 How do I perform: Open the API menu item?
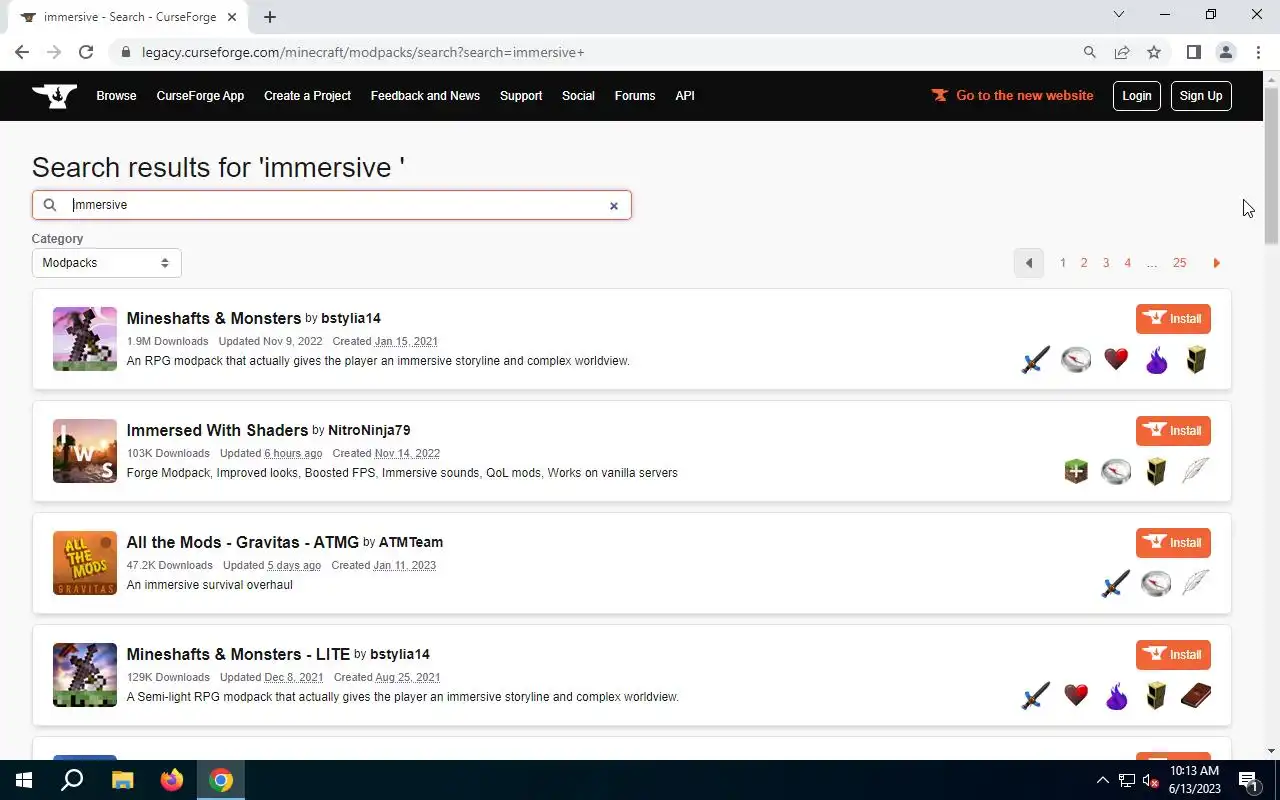pos(685,96)
